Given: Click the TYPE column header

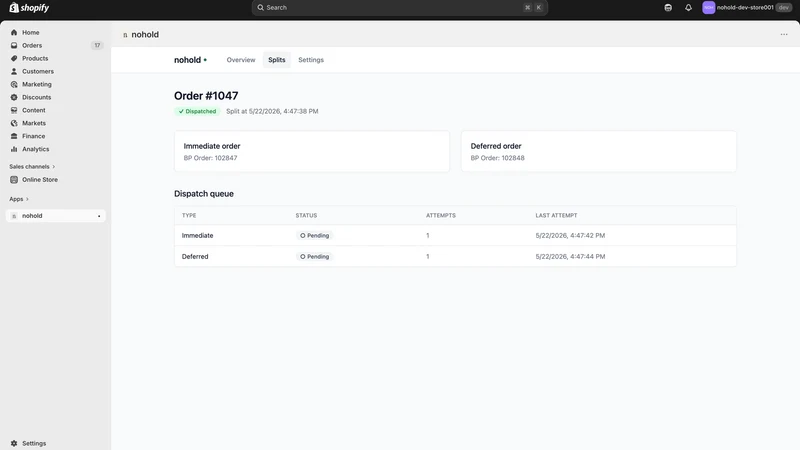Looking at the screenshot, I should click(x=189, y=215).
